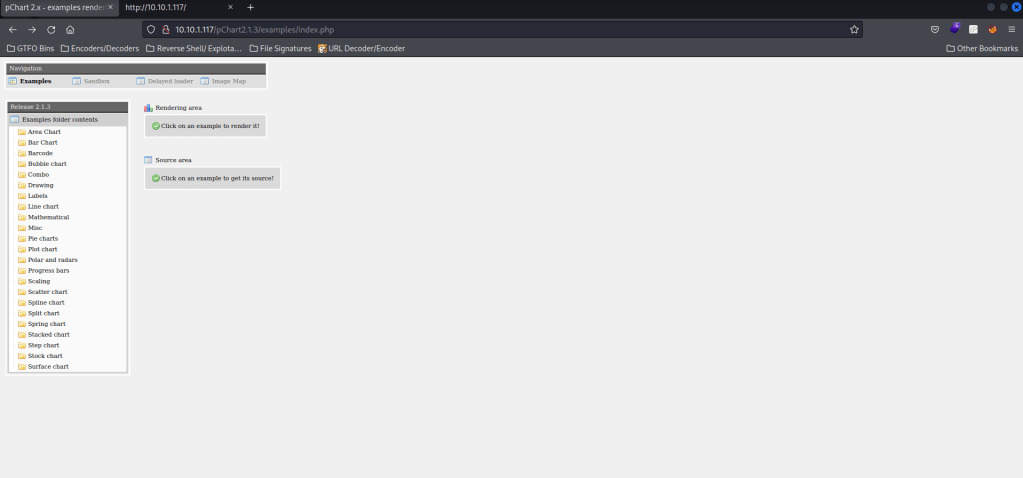Open the Firefox hamburger menu

tap(1011, 30)
